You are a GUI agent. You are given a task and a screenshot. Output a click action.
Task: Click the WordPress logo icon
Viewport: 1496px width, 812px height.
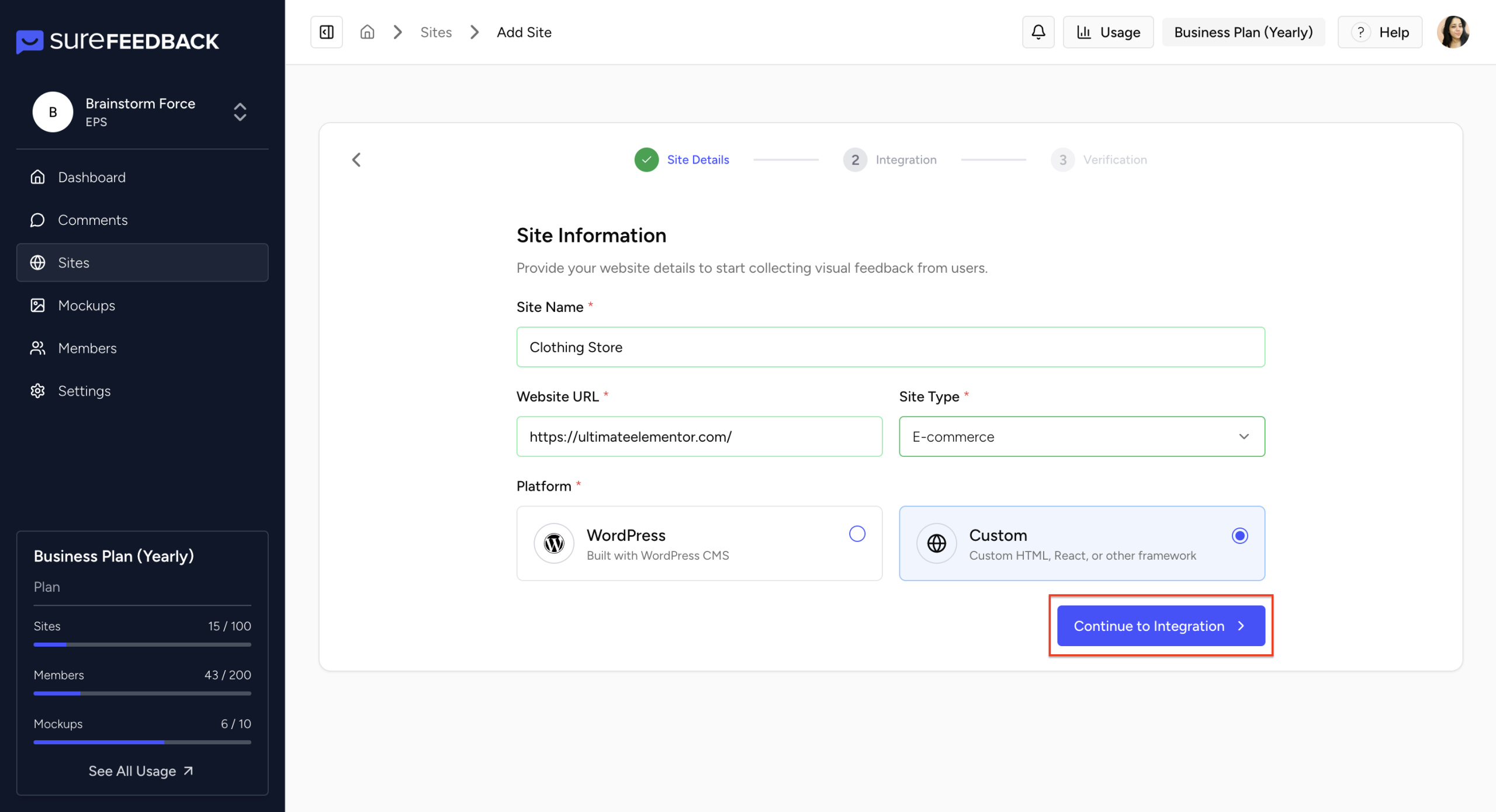[553, 543]
